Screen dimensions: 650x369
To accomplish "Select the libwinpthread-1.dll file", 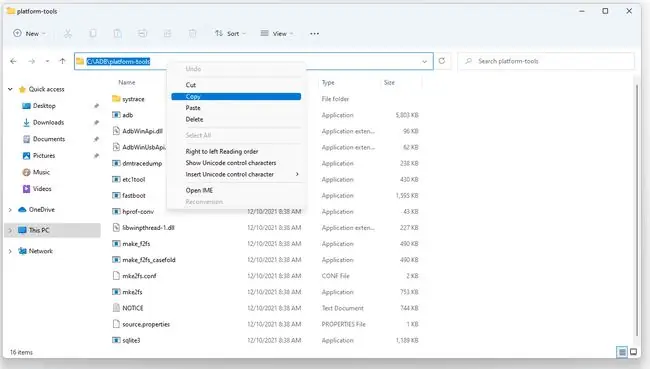I will click(148, 228).
